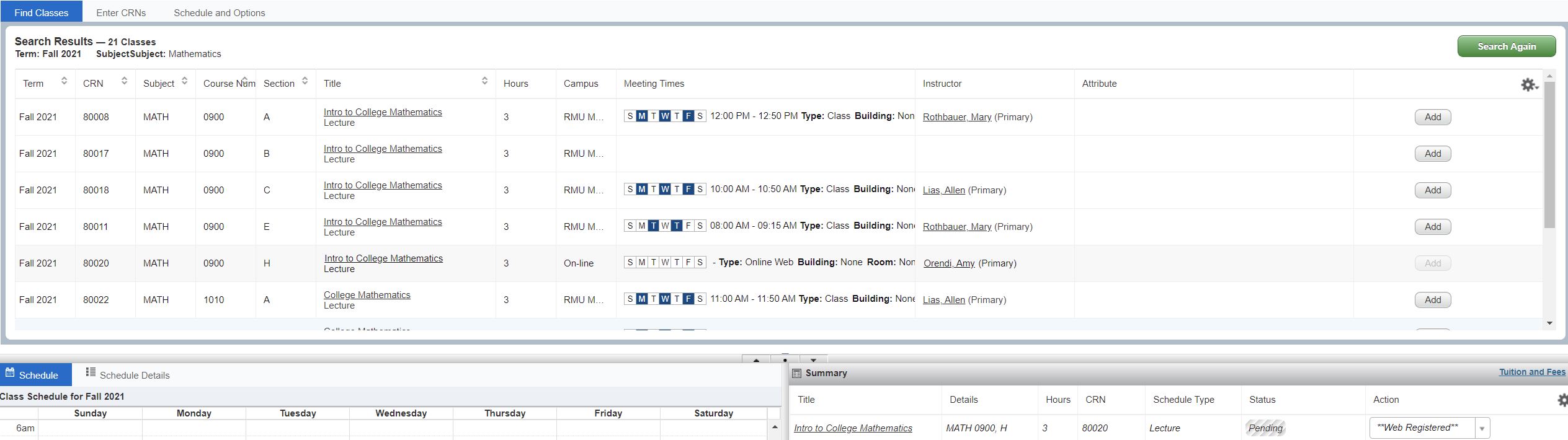Sort results by Title column arrows

pos(484,81)
